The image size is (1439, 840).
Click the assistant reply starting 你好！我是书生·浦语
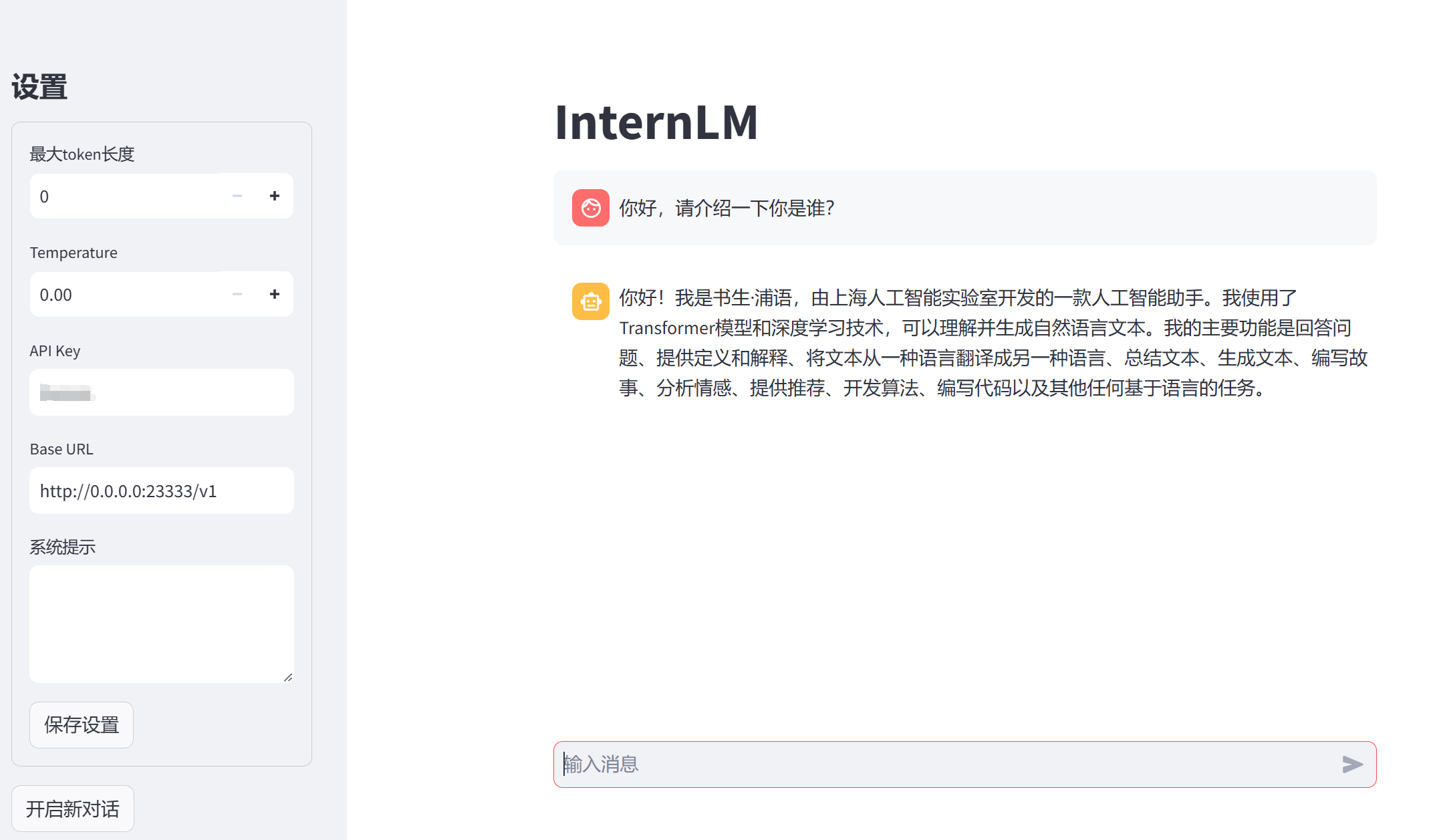pos(993,343)
